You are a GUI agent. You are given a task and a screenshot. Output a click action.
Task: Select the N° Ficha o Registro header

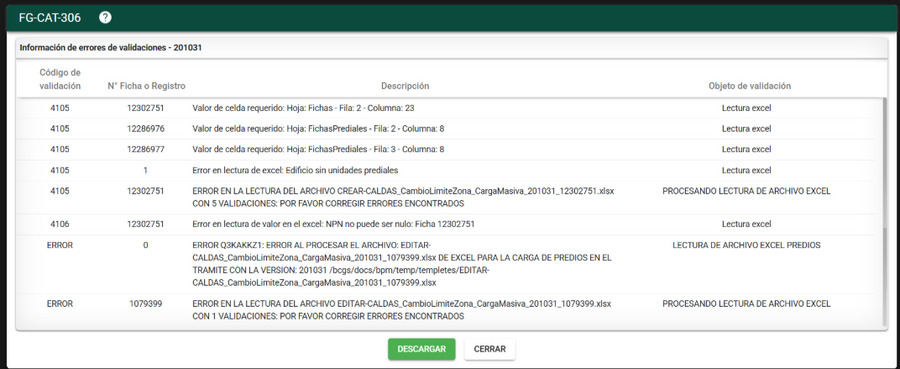[146, 86]
